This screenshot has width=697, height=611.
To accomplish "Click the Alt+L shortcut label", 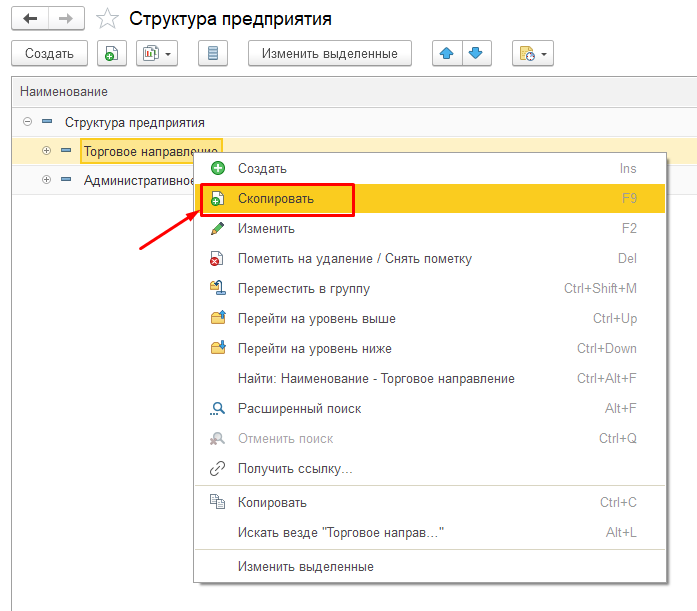I will coord(621,532).
